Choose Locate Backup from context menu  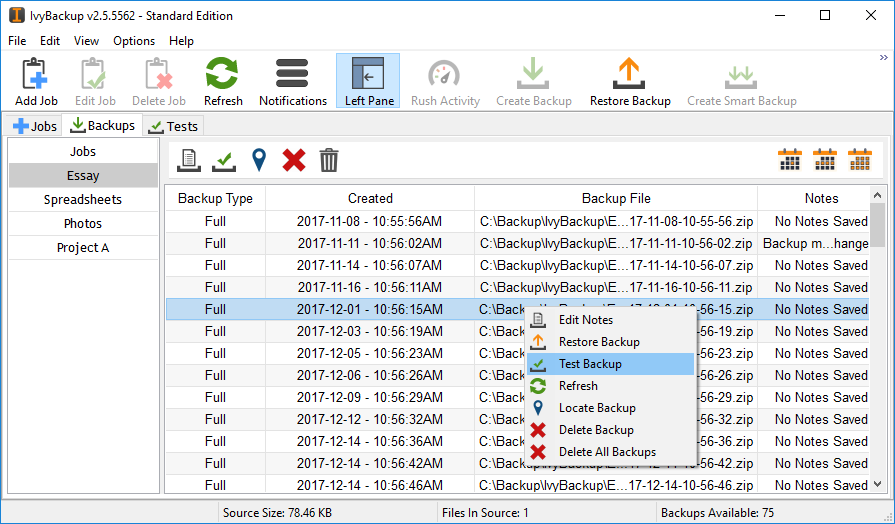(611, 408)
